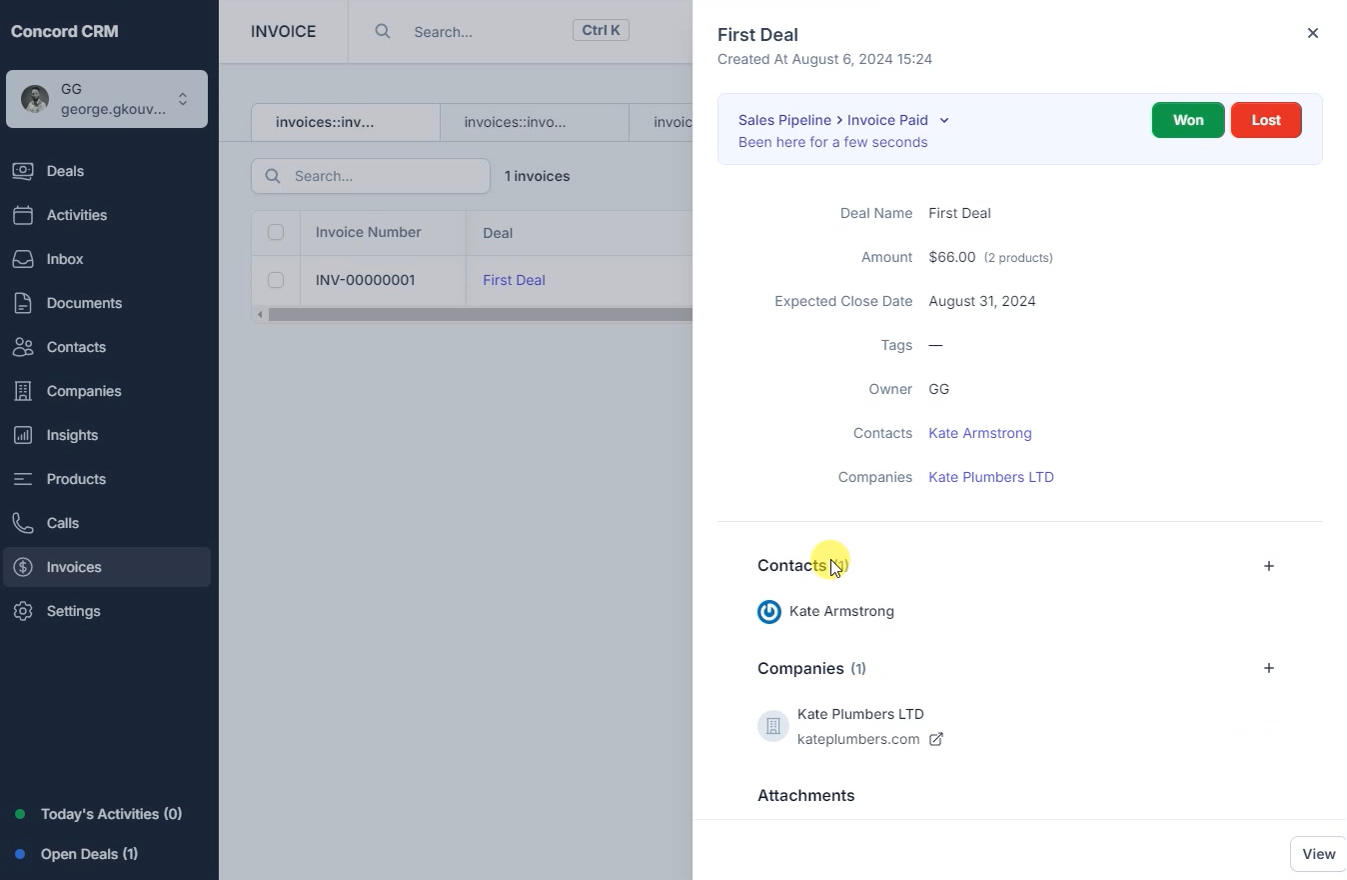Check the checkbox for invoice INV-00000001

[276, 280]
